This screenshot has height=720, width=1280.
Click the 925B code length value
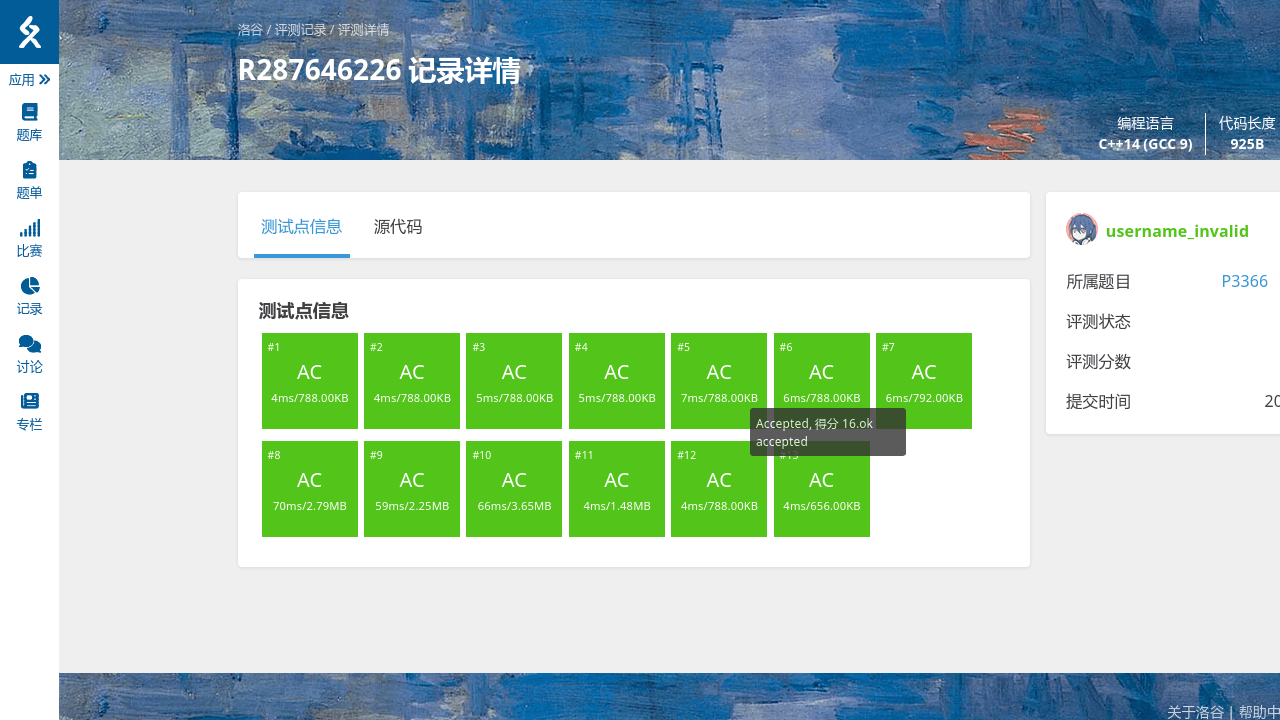point(1247,144)
